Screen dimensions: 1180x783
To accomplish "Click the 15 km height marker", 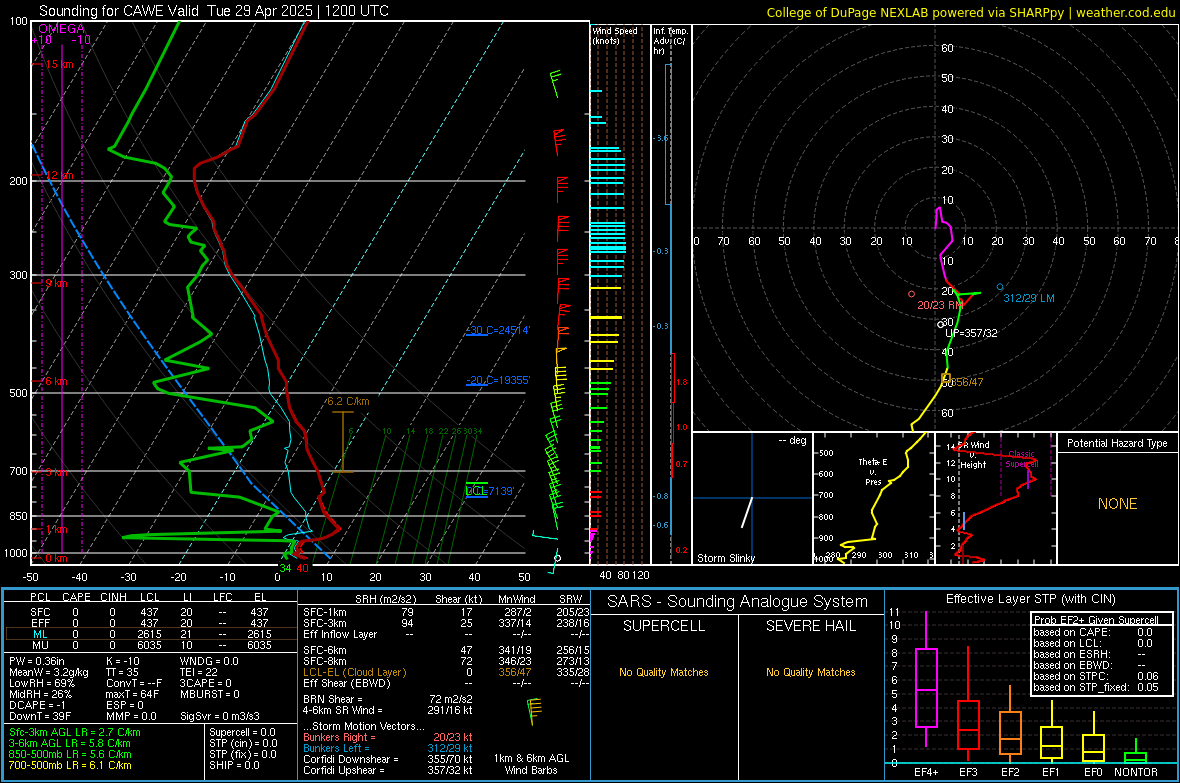I will 58,64.
